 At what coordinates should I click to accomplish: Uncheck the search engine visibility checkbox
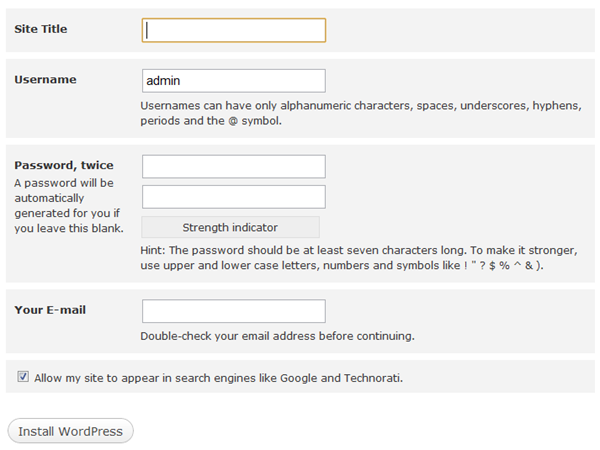[23, 377]
